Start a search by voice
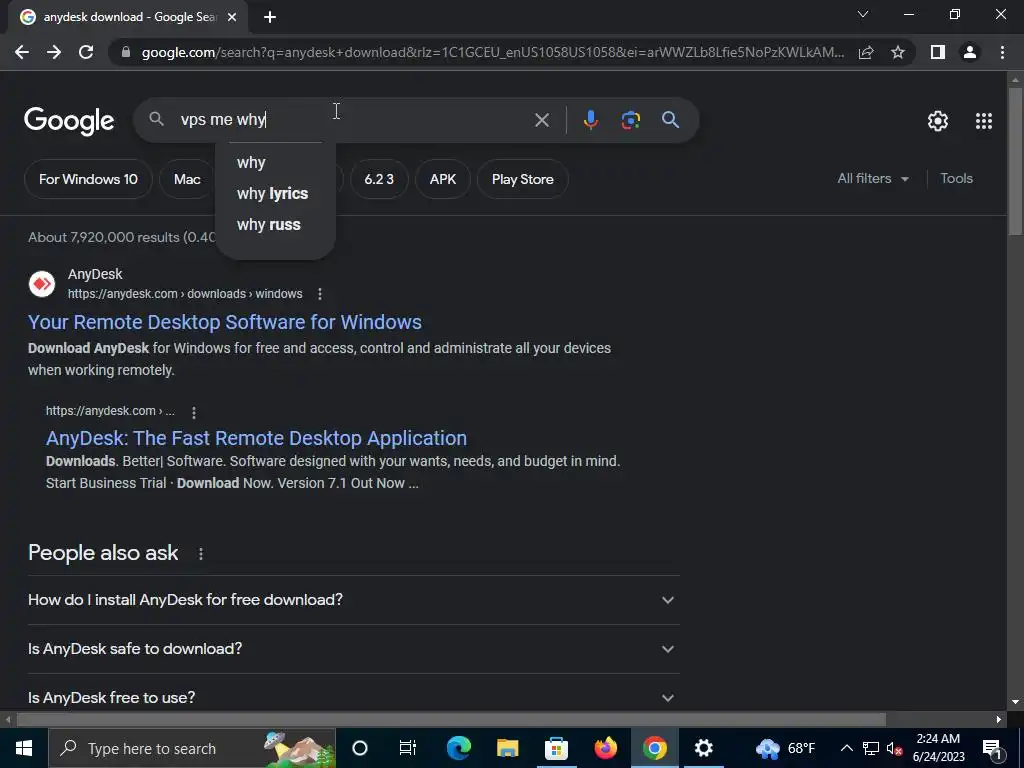1024x768 pixels. click(x=590, y=120)
